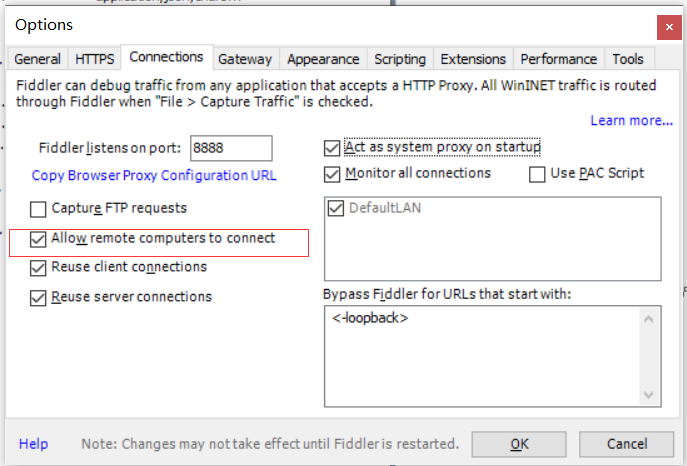The image size is (687, 466).
Task: Uncheck Reuse server connections
Action: [x=38, y=298]
